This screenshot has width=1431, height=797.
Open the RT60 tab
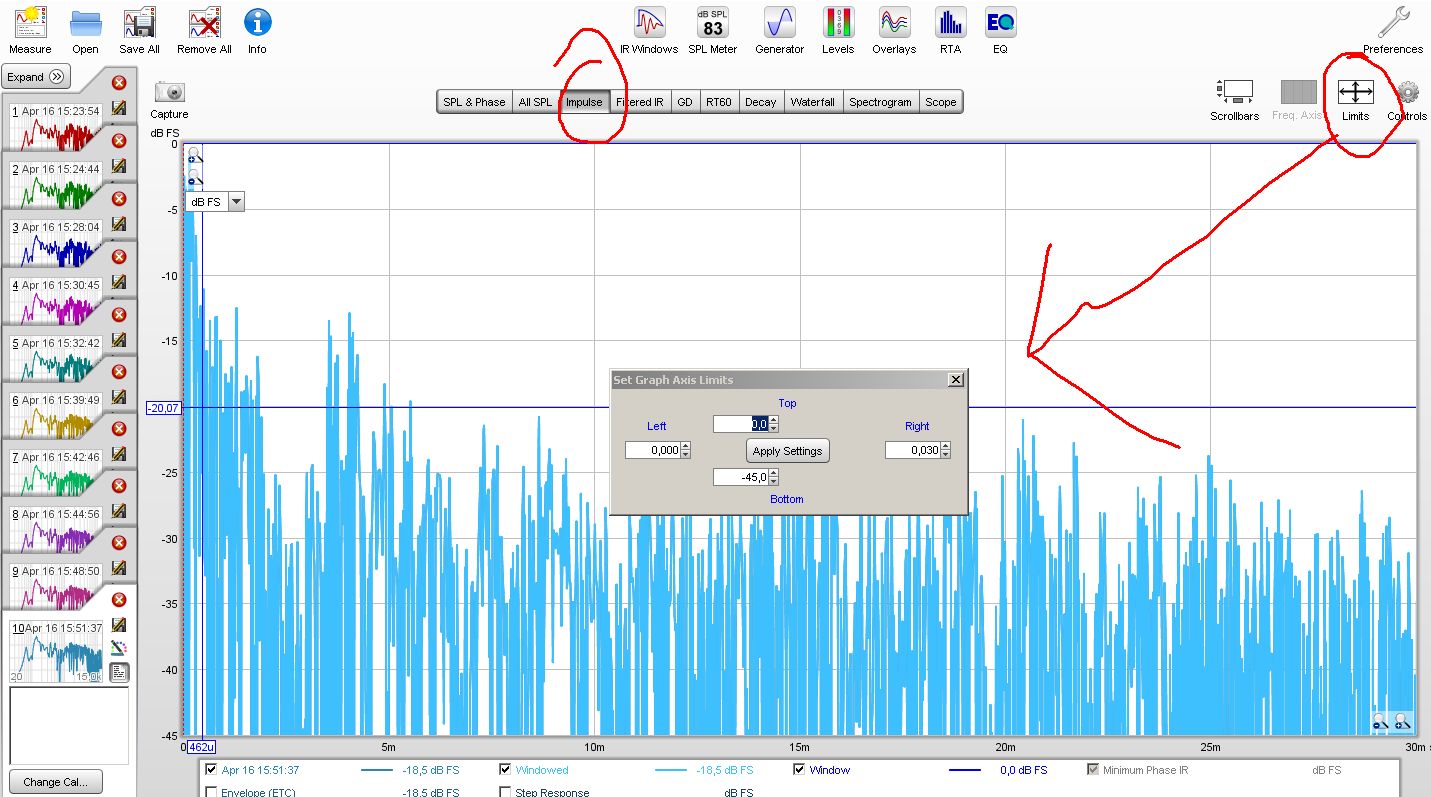click(719, 102)
